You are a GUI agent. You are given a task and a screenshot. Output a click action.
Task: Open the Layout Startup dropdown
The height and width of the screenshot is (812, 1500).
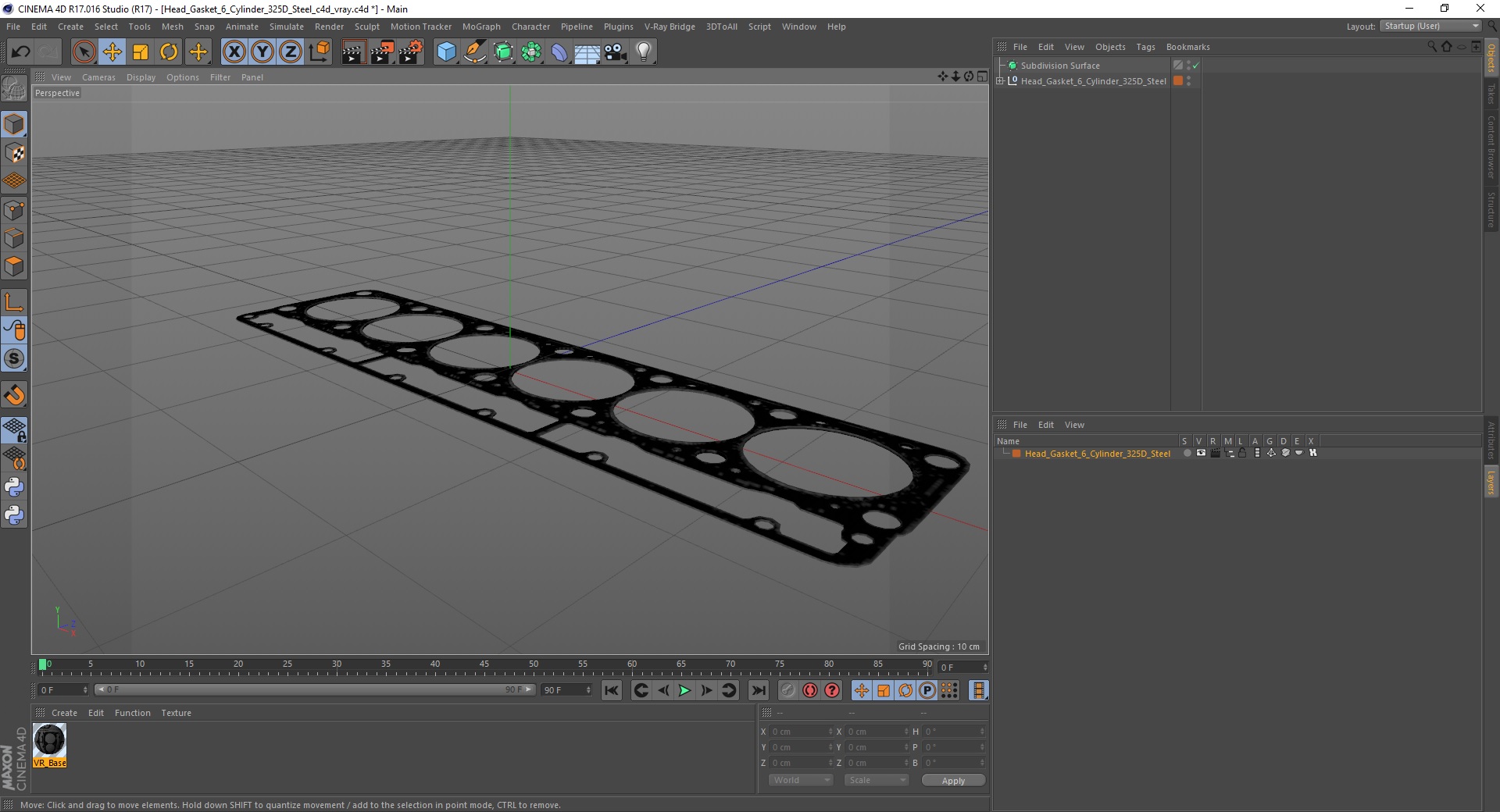pos(1431,26)
